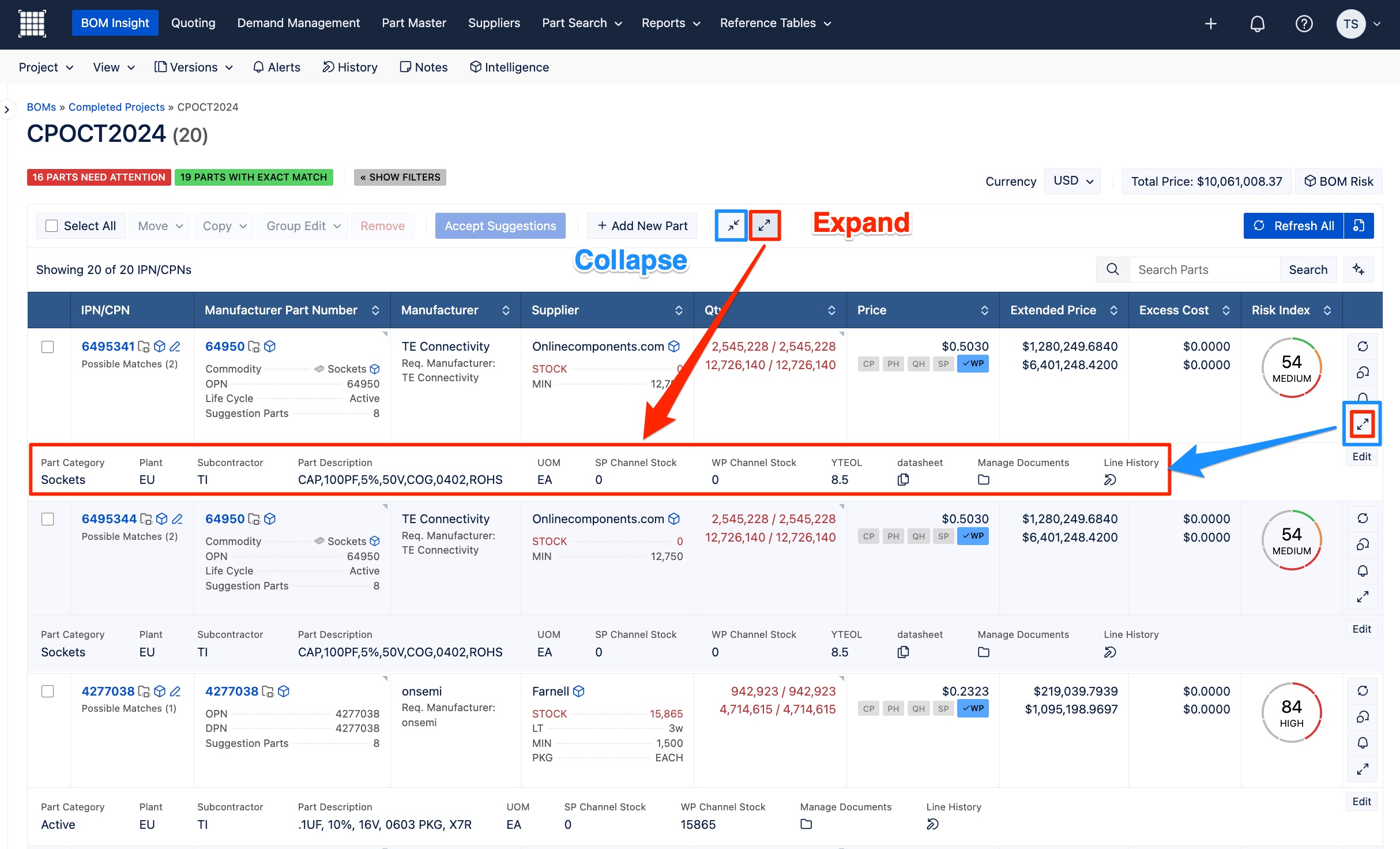Viewport: 1400px width, 849px height.
Task: Click into the Search Parts field
Action: pyautogui.click(x=1205, y=269)
